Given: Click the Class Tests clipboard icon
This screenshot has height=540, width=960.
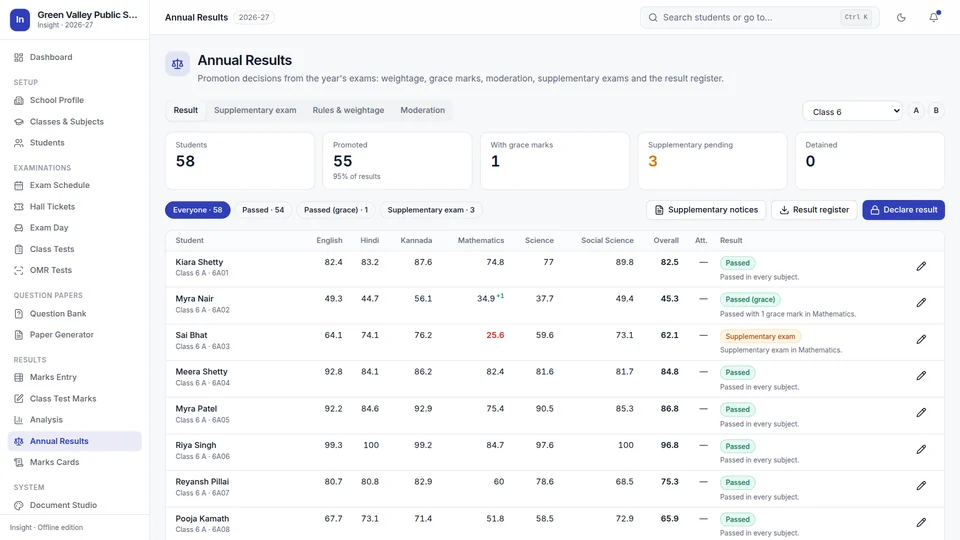Looking at the screenshot, I should click(18, 249).
